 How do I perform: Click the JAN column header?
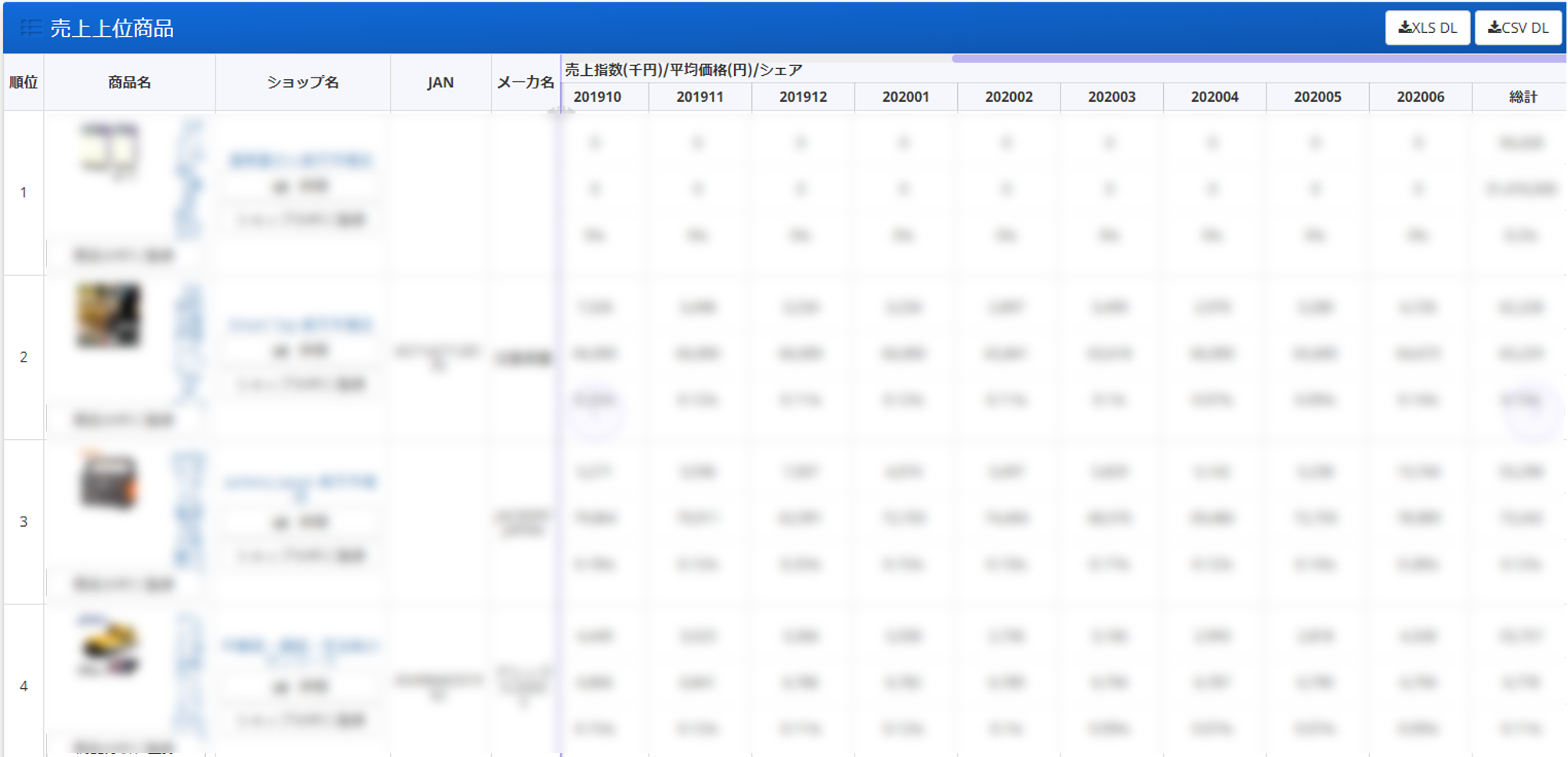(x=440, y=82)
